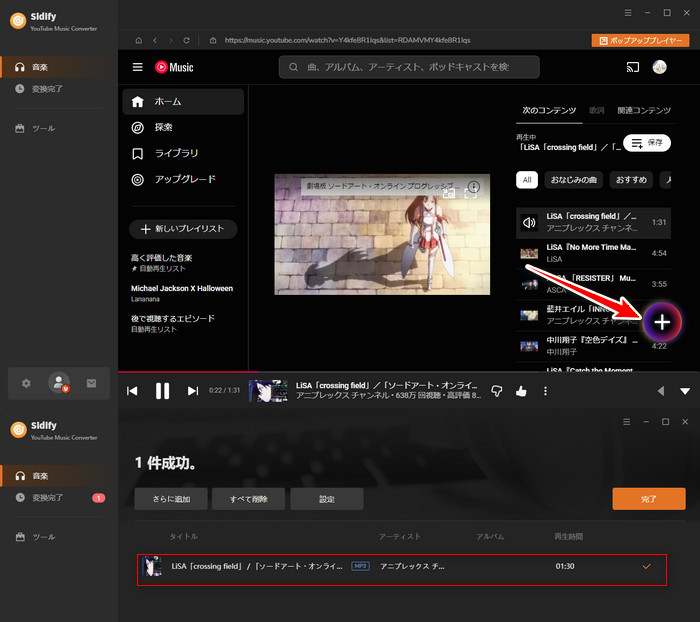Viewport: 700px width, 622px height.
Task: Click the 設定 button in conversion window
Action: [327, 499]
